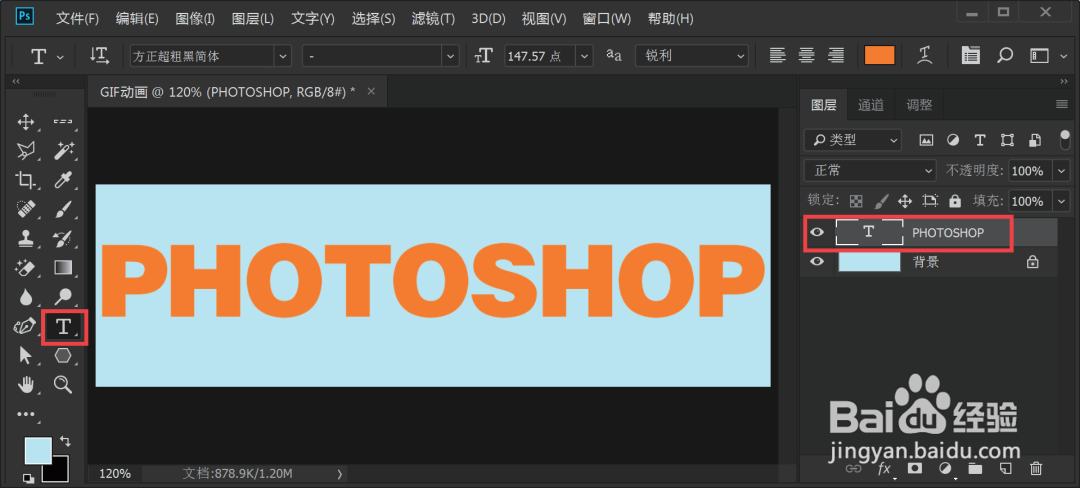Screen dimensions: 1080x488
Task: Select the Hand tool
Action: 25,384
